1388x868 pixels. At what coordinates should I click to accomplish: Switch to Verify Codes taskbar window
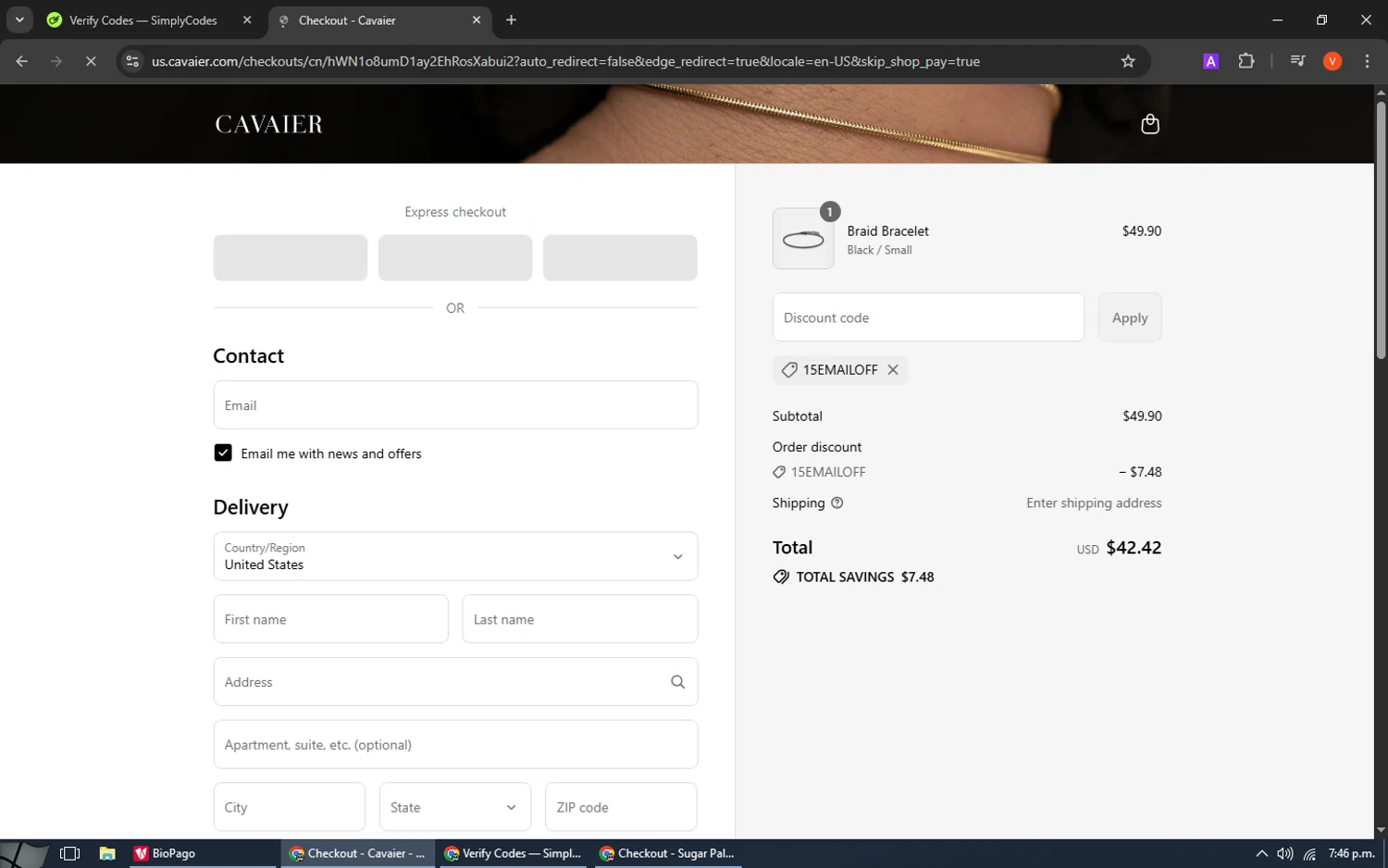tap(513, 853)
